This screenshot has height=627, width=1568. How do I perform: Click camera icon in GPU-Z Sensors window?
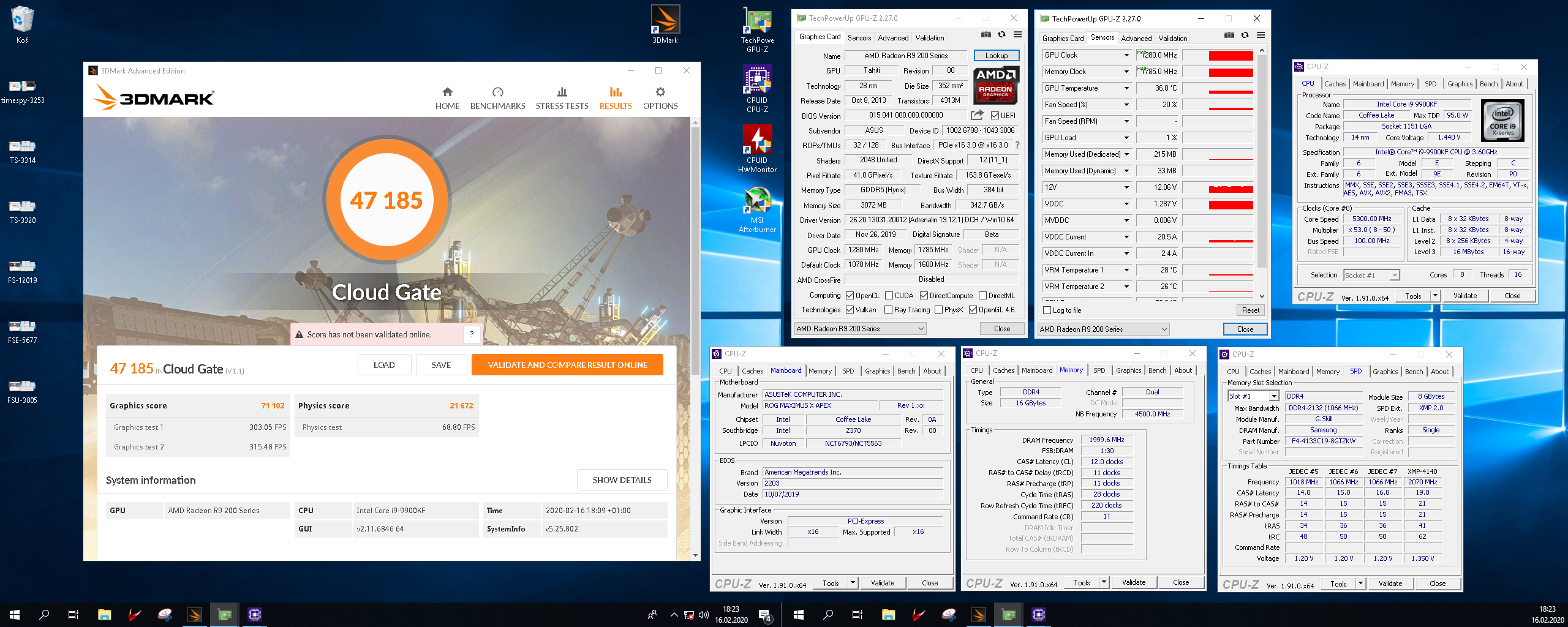1229,35
